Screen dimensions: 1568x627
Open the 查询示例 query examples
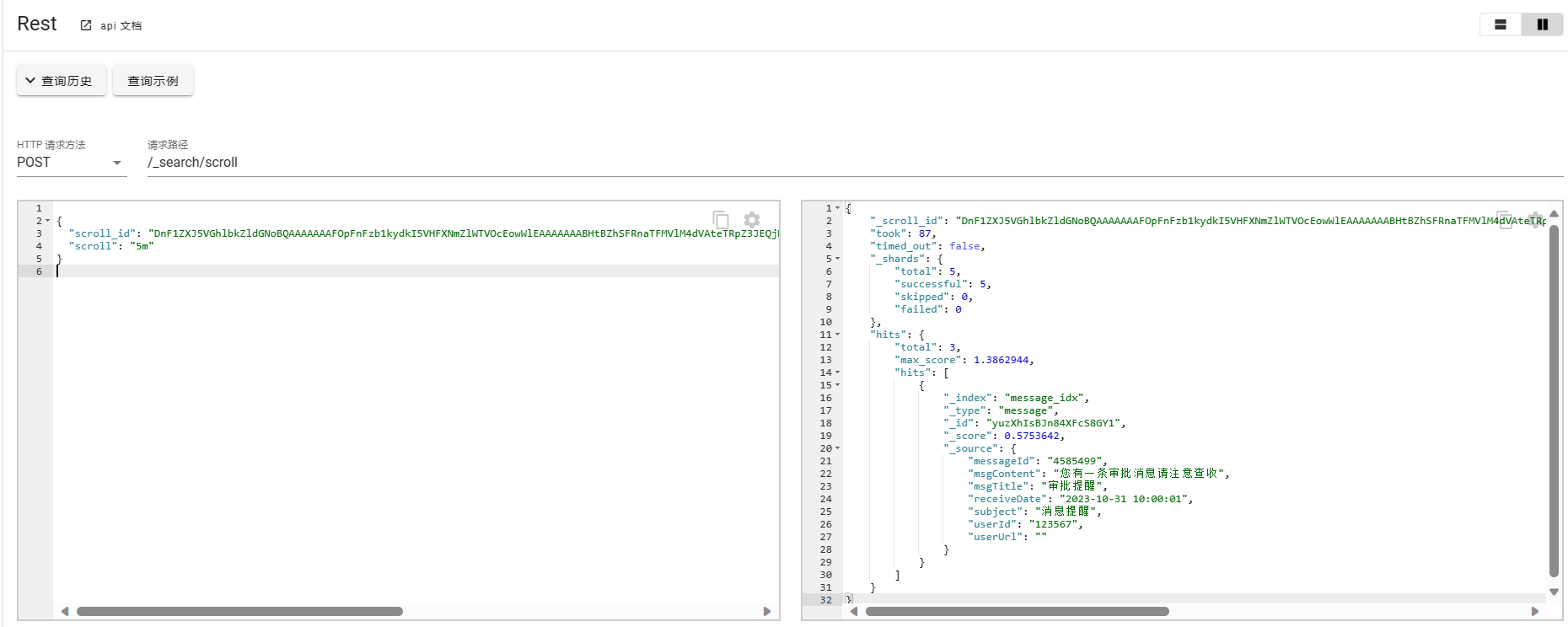(153, 81)
